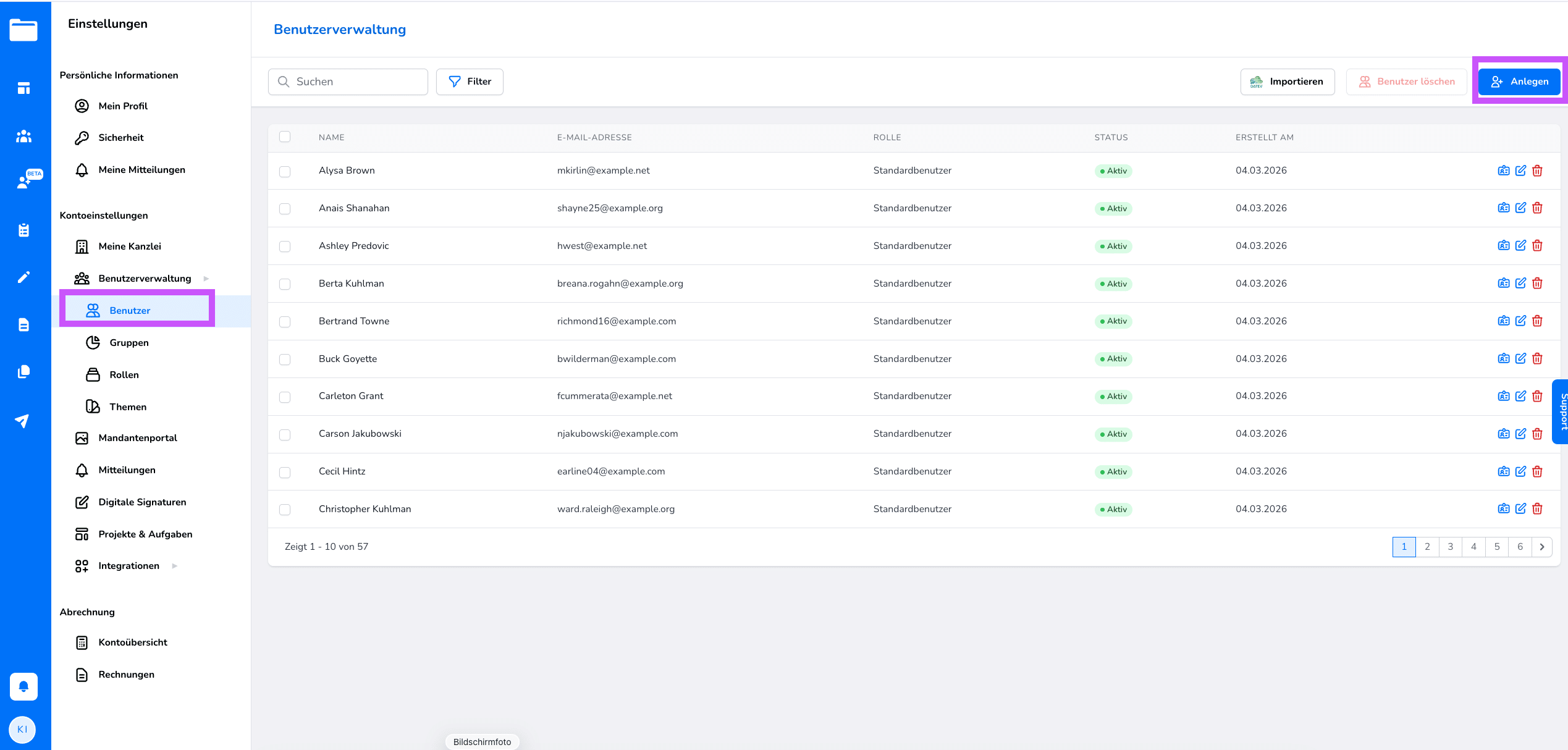The width and height of the screenshot is (1568, 750).
Task: Select Buck Goyette's row checkbox
Action: pyautogui.click(x=285, y=360)
